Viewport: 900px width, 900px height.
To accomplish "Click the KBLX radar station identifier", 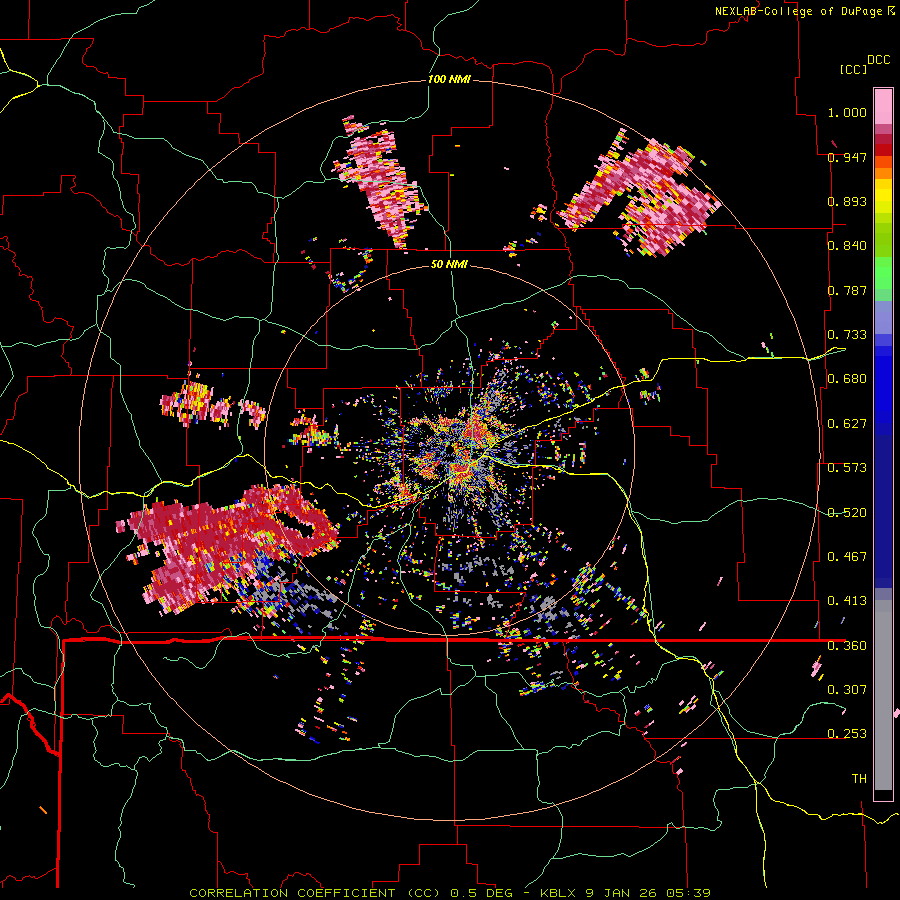I will (x=557, y=893).
